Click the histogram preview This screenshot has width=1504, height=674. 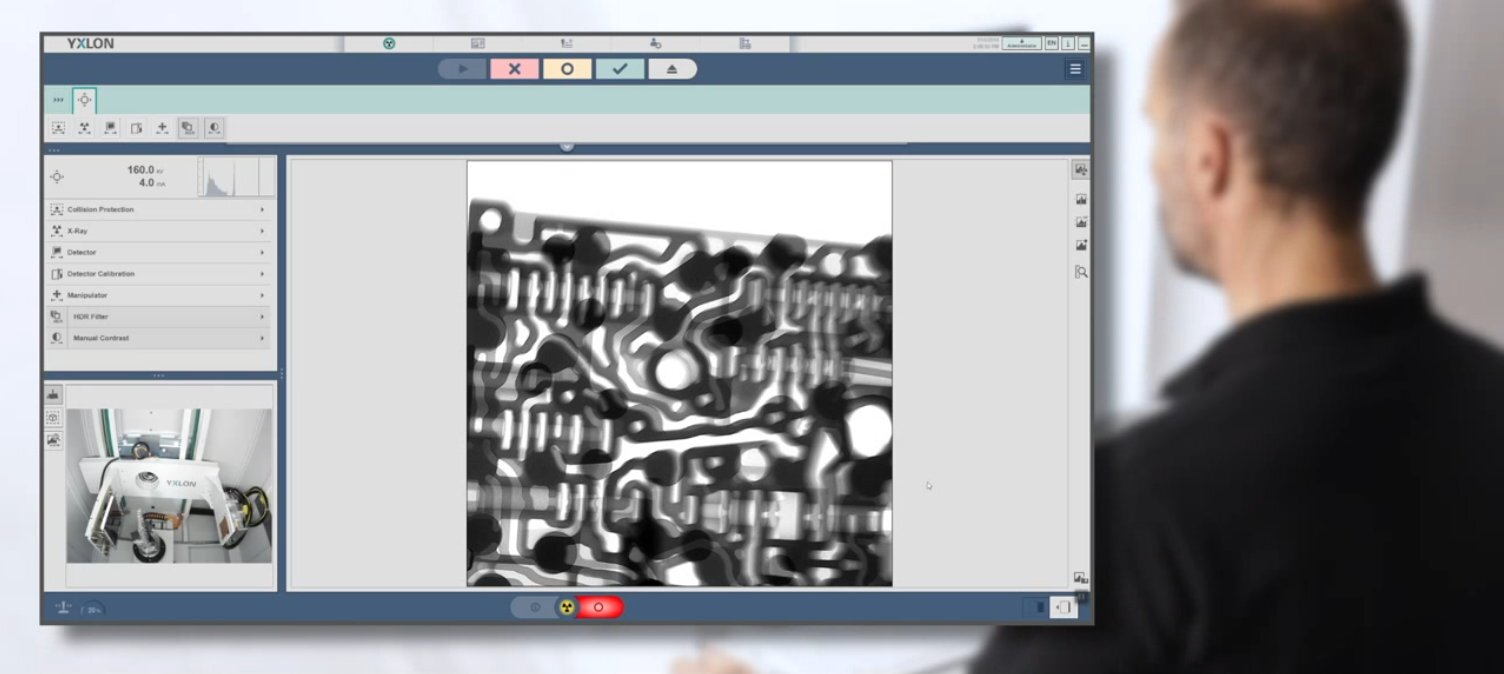(235, 177)
